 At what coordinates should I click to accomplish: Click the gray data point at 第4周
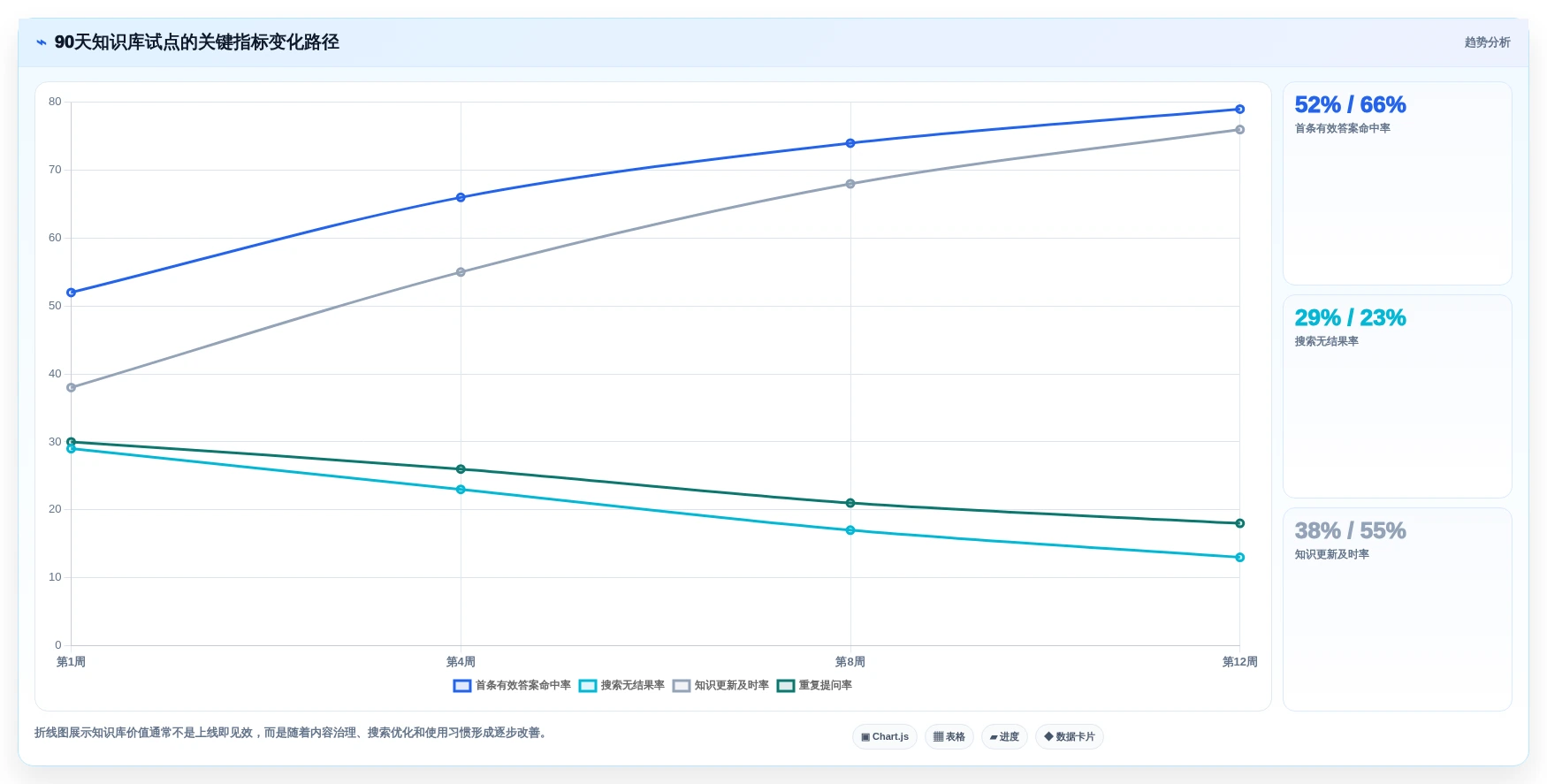point(461,272)
